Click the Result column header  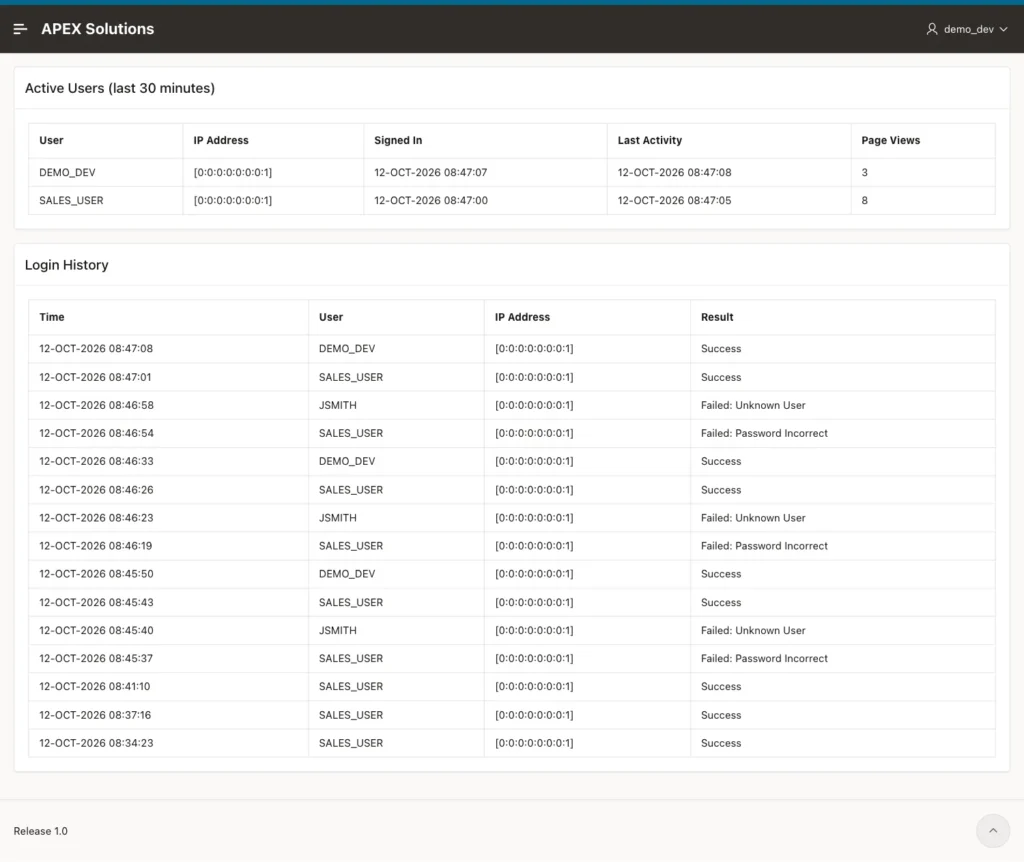717,317
